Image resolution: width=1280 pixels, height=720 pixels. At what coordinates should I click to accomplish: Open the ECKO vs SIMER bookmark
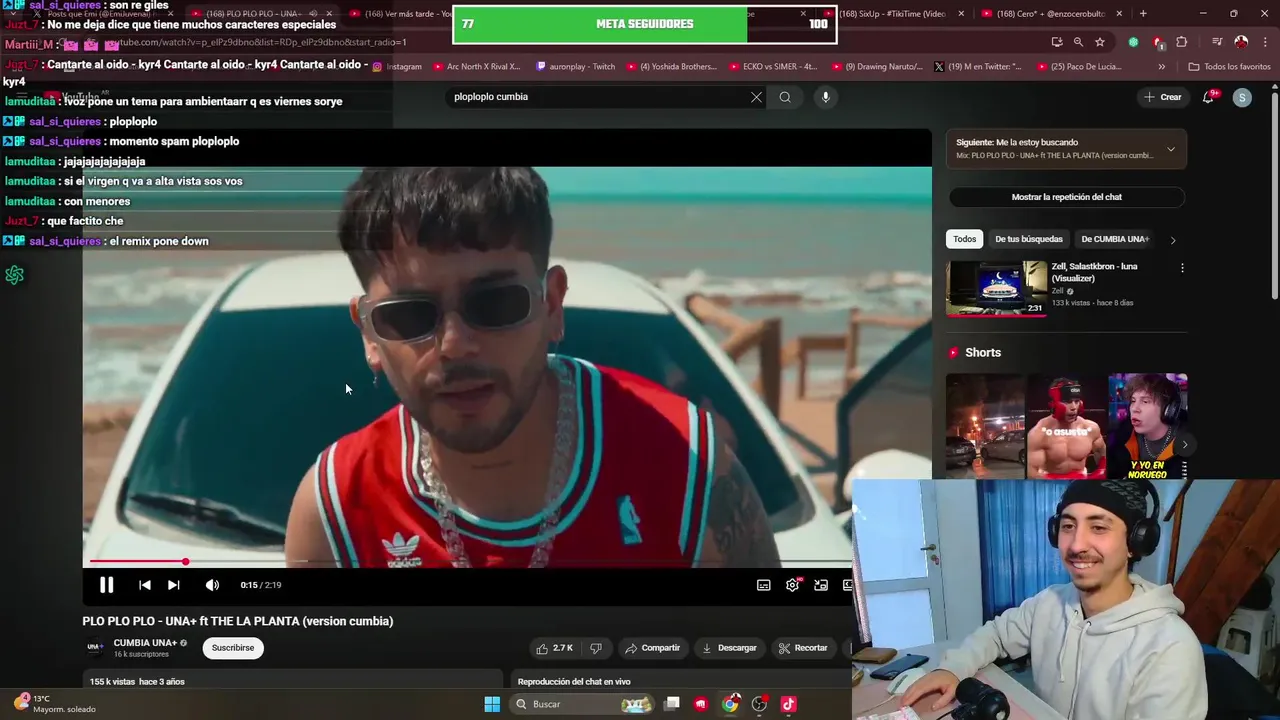(x=774, y=67)
